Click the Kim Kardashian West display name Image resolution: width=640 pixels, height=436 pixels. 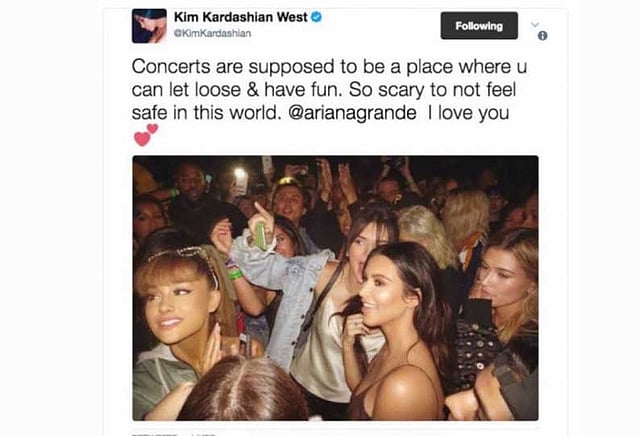click(x=240, y=17)
